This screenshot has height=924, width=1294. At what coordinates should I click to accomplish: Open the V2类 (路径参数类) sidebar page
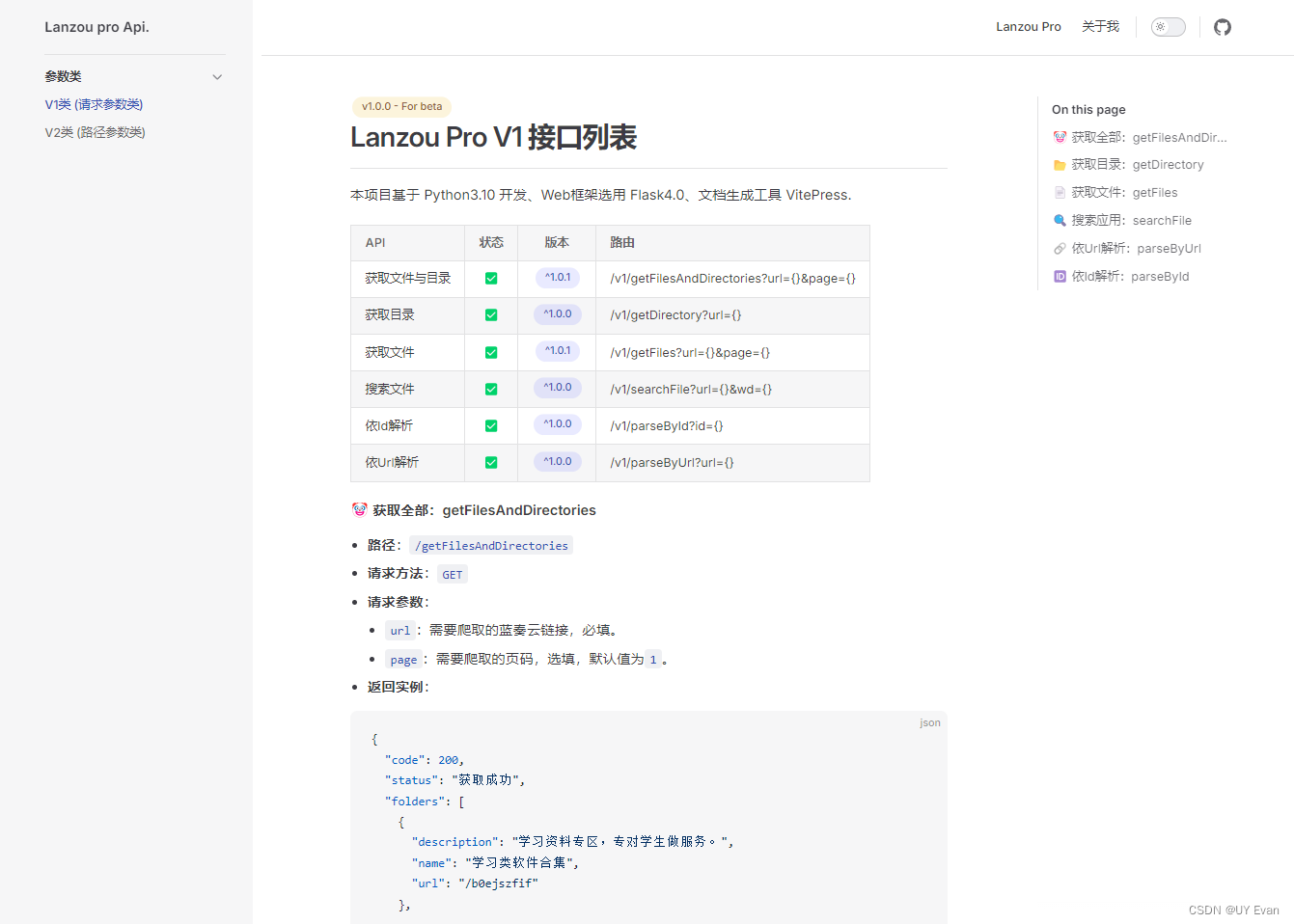pos(95,132)
